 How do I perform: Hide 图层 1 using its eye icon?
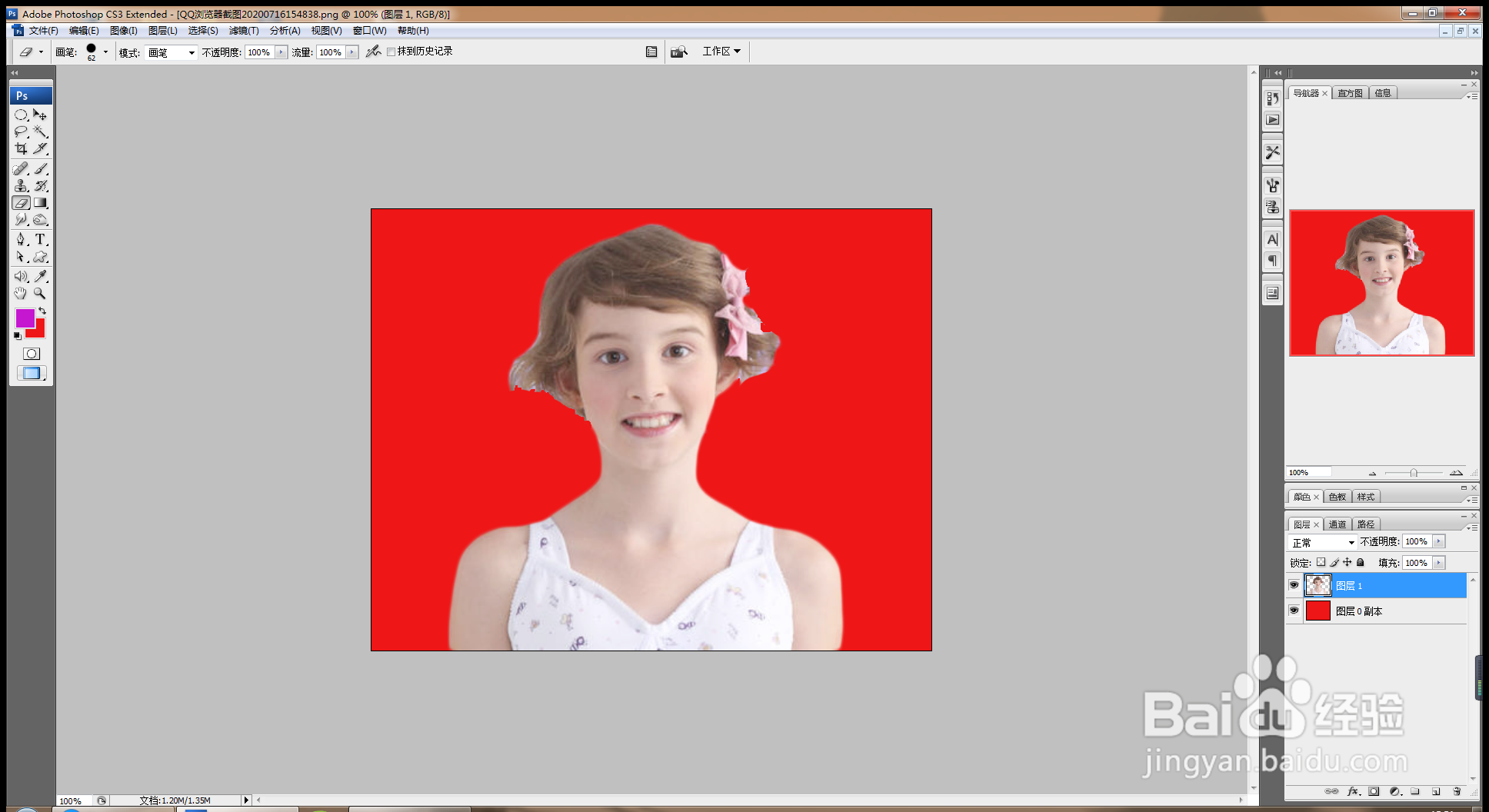[x=1294, y=586]
